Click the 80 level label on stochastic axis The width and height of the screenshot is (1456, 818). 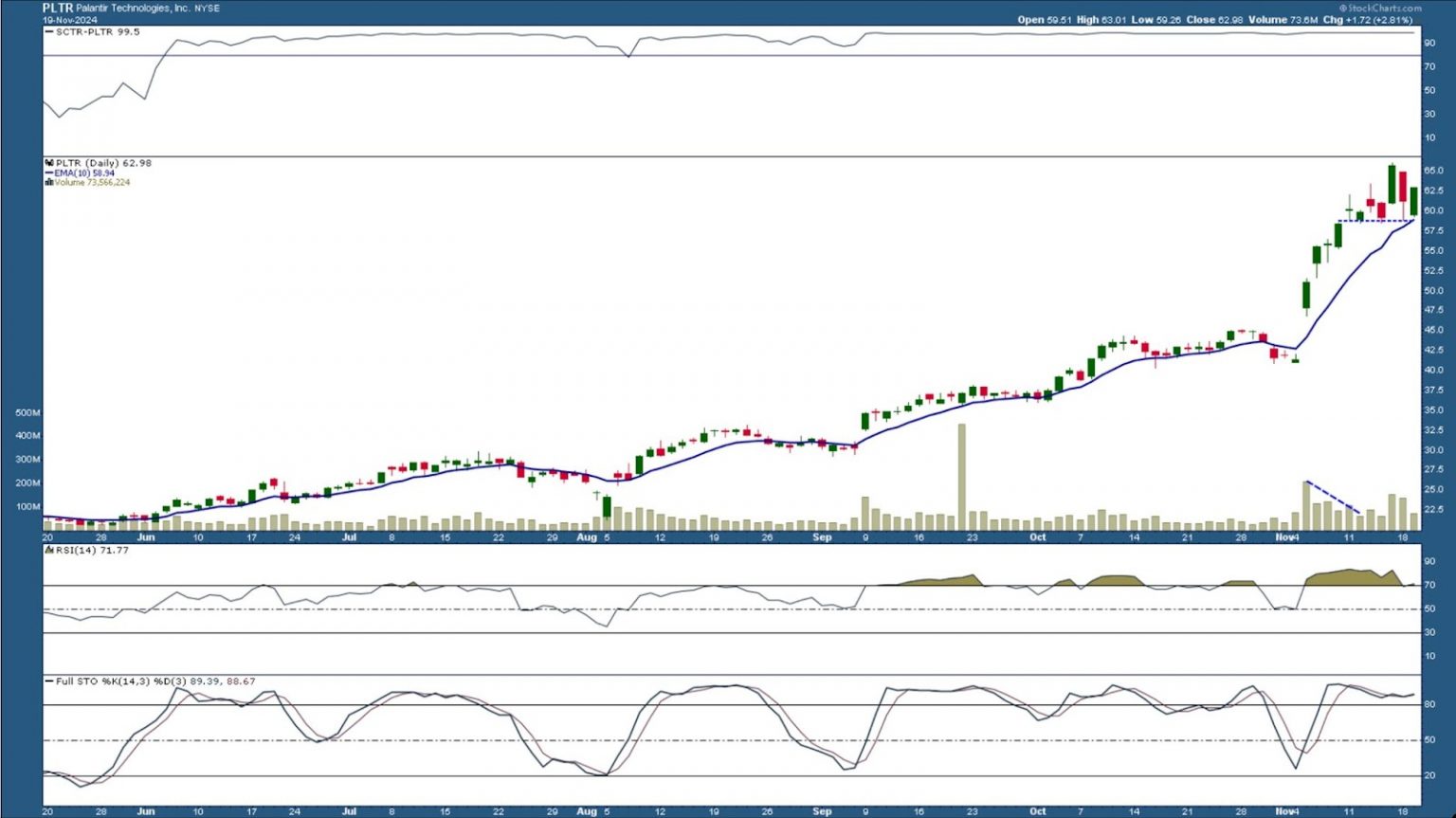pyautogui.click(x=1429, y=704)
